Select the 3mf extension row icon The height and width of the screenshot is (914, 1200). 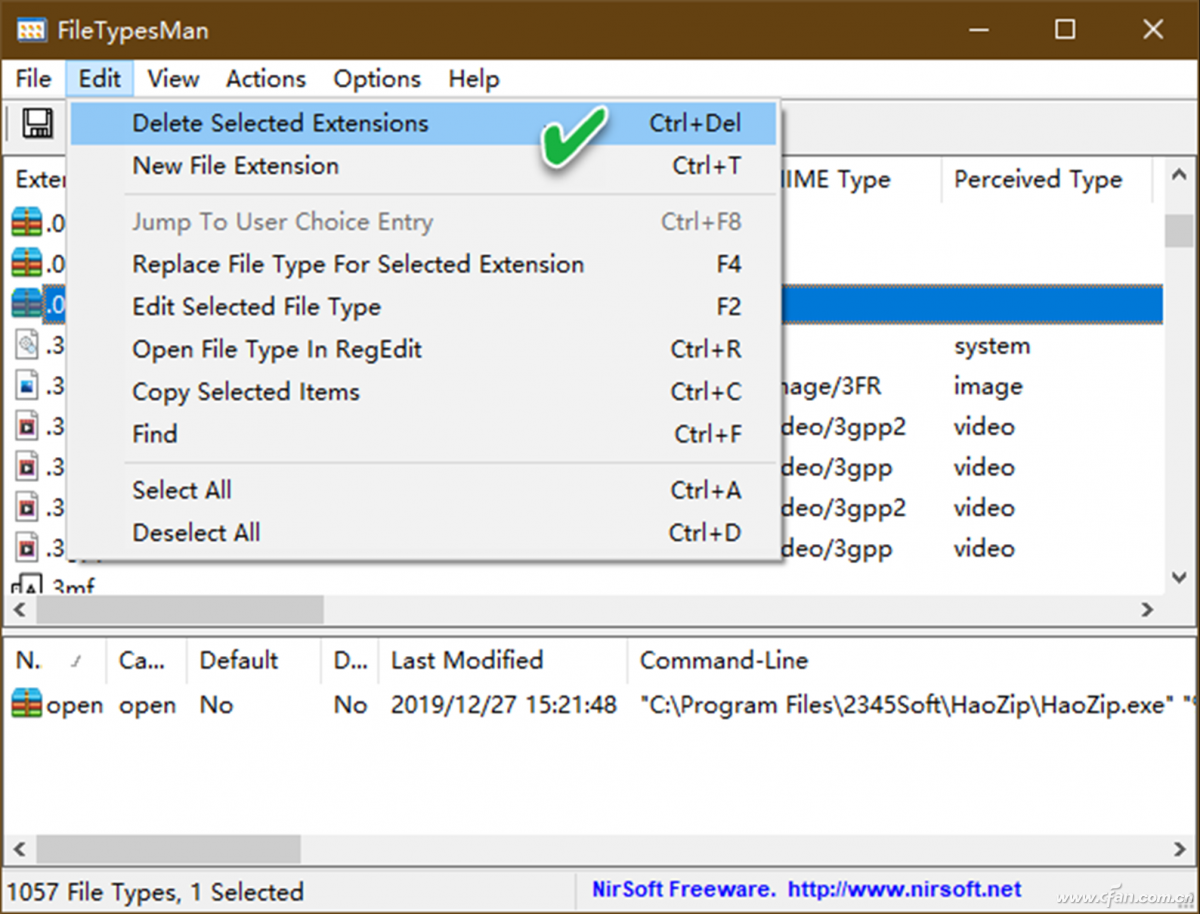coord(26,587)
